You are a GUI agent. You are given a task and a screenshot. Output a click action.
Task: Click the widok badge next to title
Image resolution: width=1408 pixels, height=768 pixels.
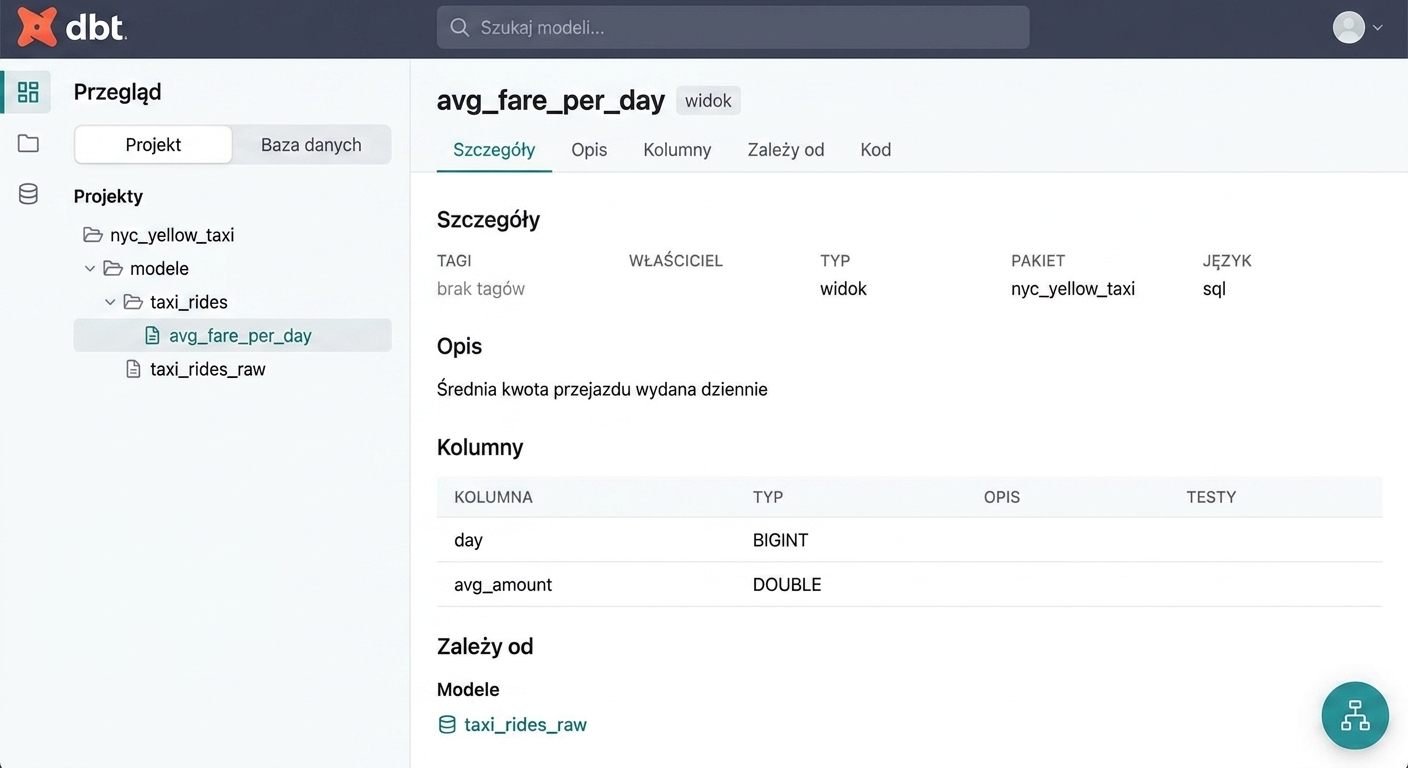coord(708,101)
